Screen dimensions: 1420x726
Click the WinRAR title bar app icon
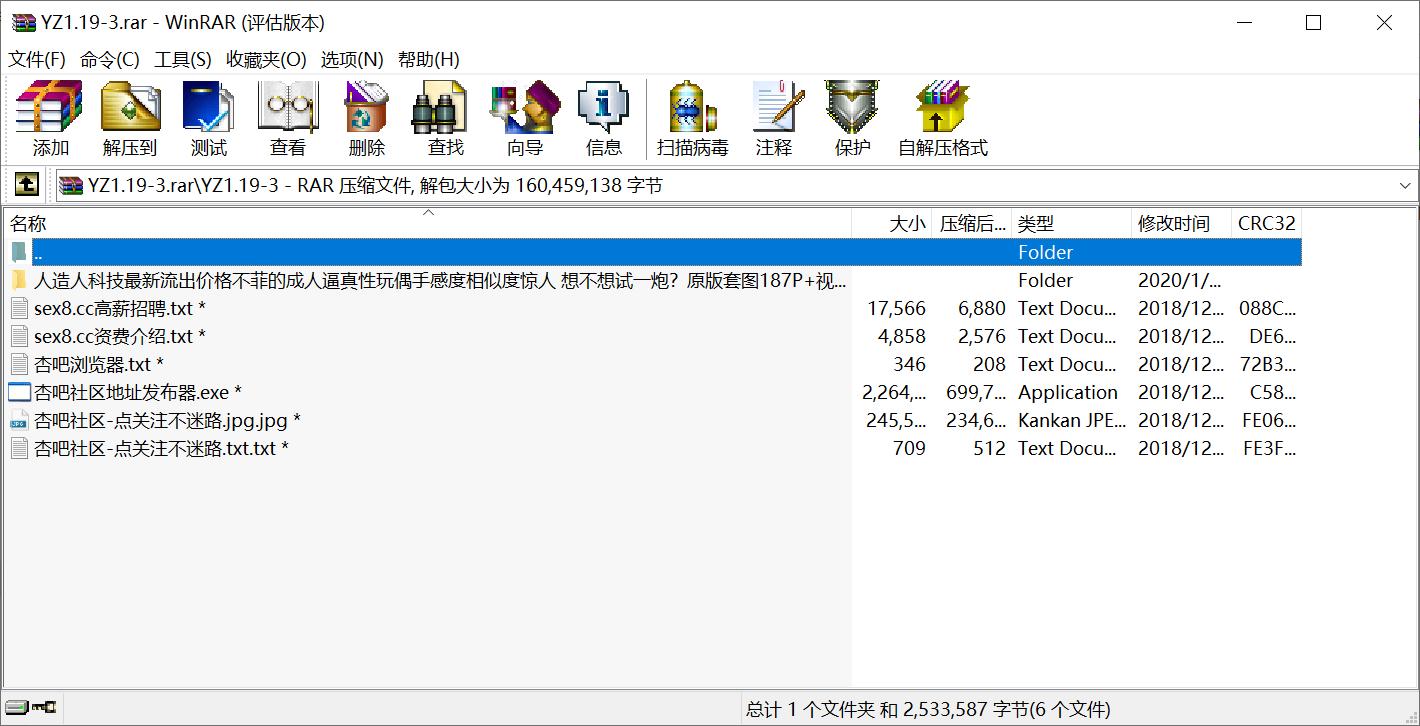click(x=23, y=22)
